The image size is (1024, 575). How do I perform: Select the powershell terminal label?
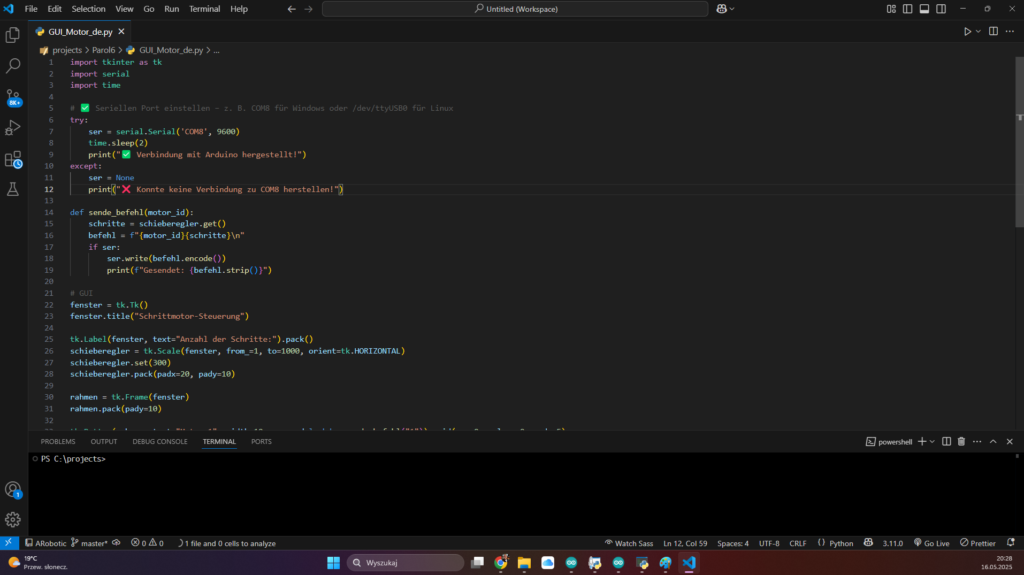(889, 442)
